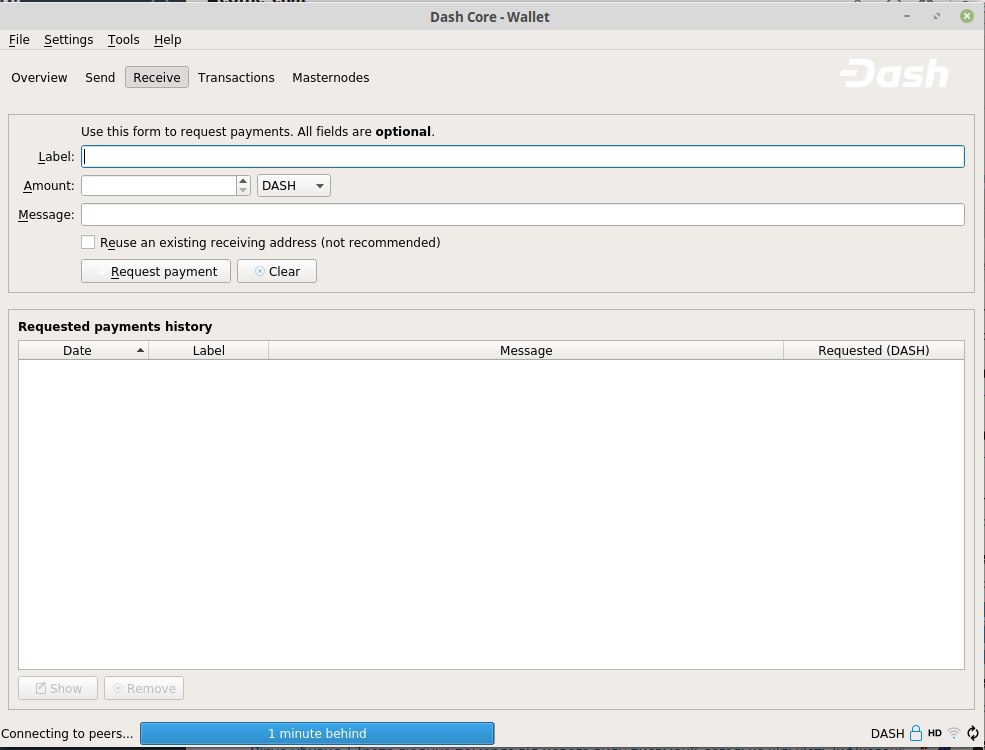Click the Show button
This screenshot has width=985, height=750.
coord(58,688)
